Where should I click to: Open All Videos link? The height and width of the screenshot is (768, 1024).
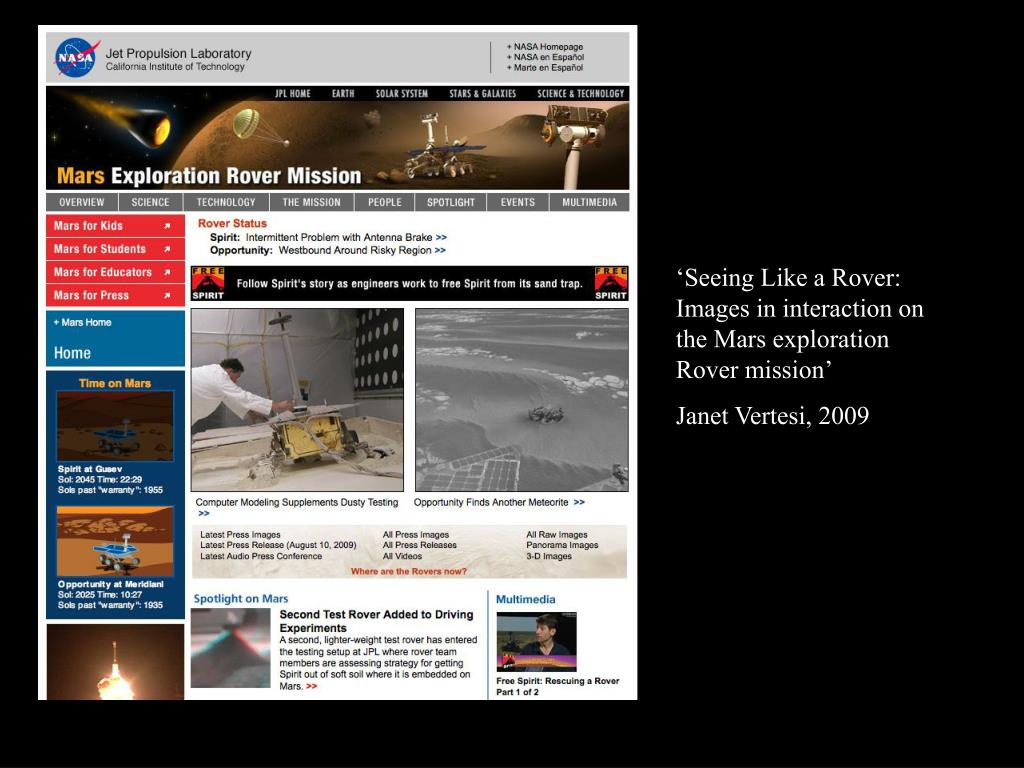click(x=402, y=556)
